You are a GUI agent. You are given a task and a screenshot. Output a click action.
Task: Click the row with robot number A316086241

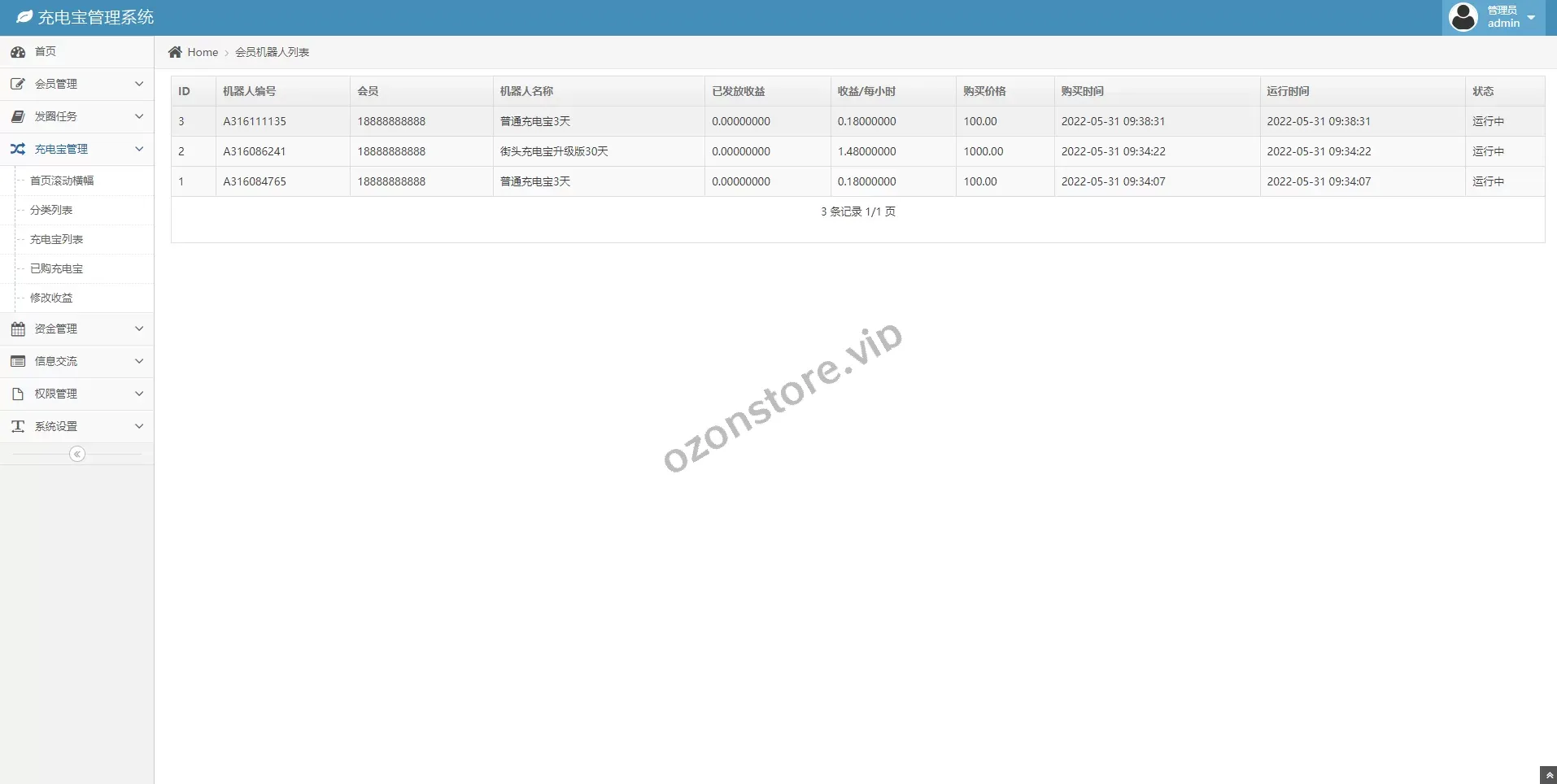[255, 151]
